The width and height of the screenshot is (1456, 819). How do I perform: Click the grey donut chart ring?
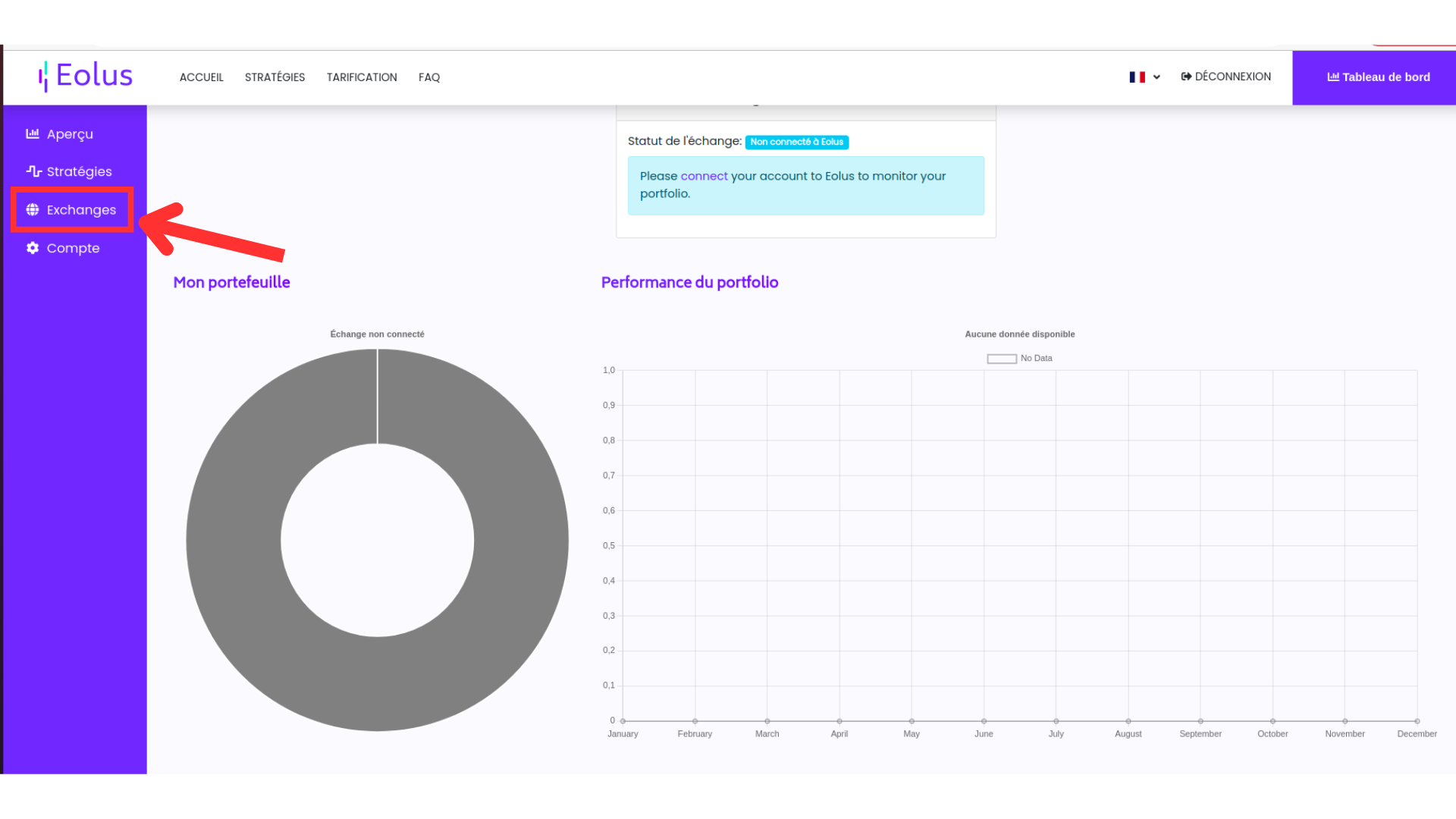click(235, 540)
